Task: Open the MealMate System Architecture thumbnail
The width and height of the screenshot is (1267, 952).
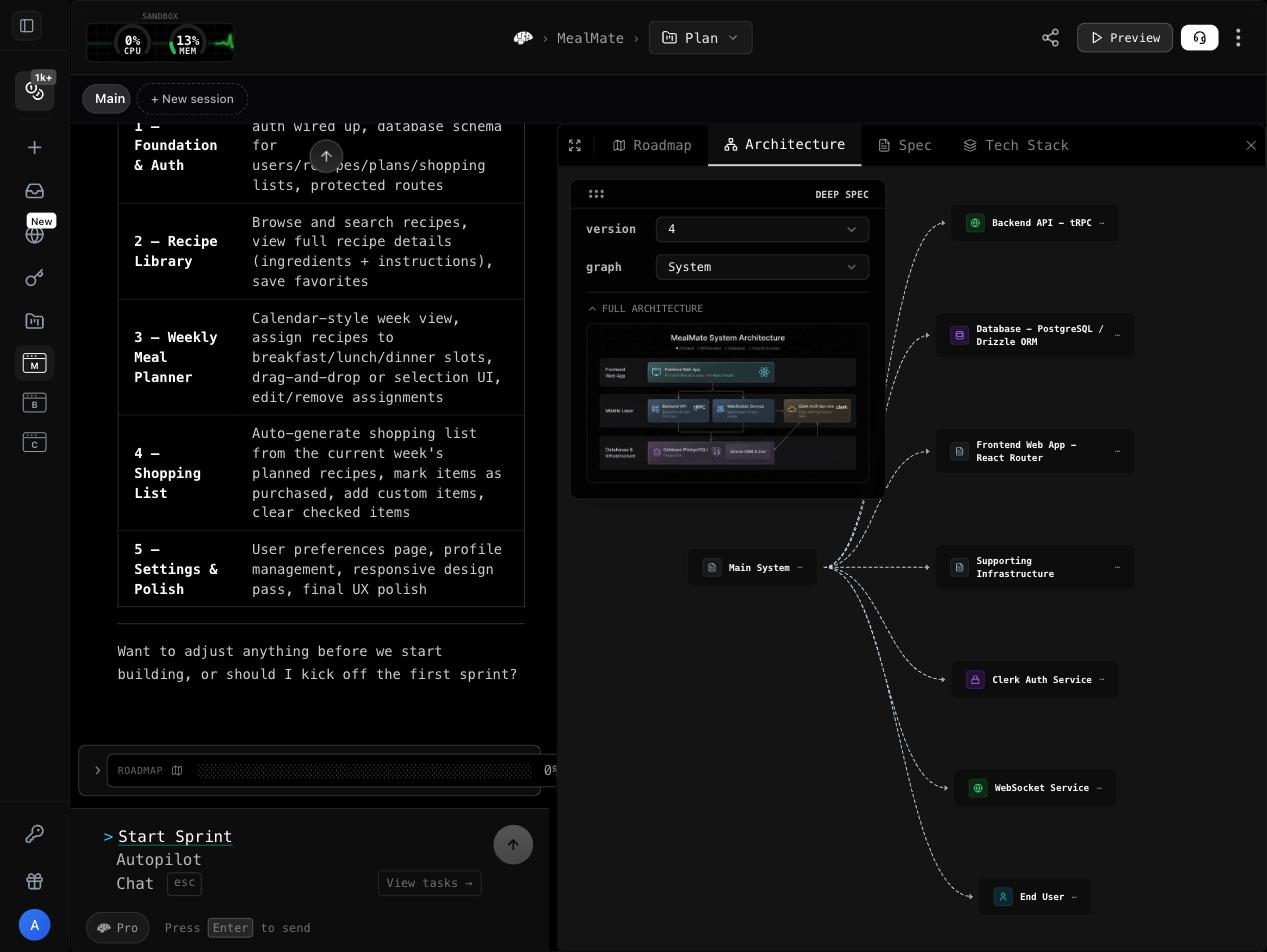Action: pos(727,403)
